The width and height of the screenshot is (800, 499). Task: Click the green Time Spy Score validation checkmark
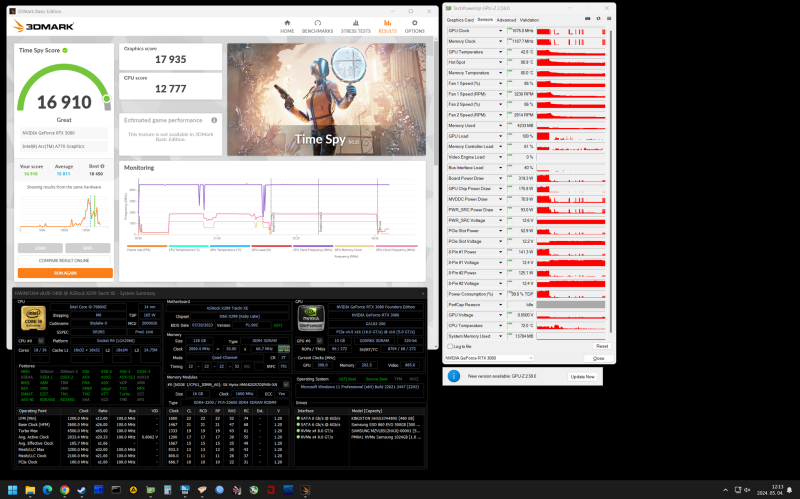(65, 51)
